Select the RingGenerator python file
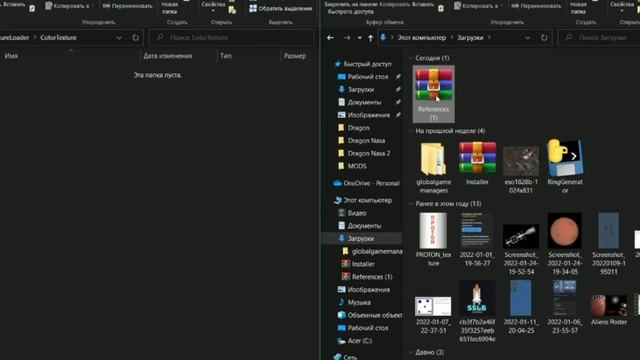Screen dimensions: 640x360 click(x=565, y=167)
